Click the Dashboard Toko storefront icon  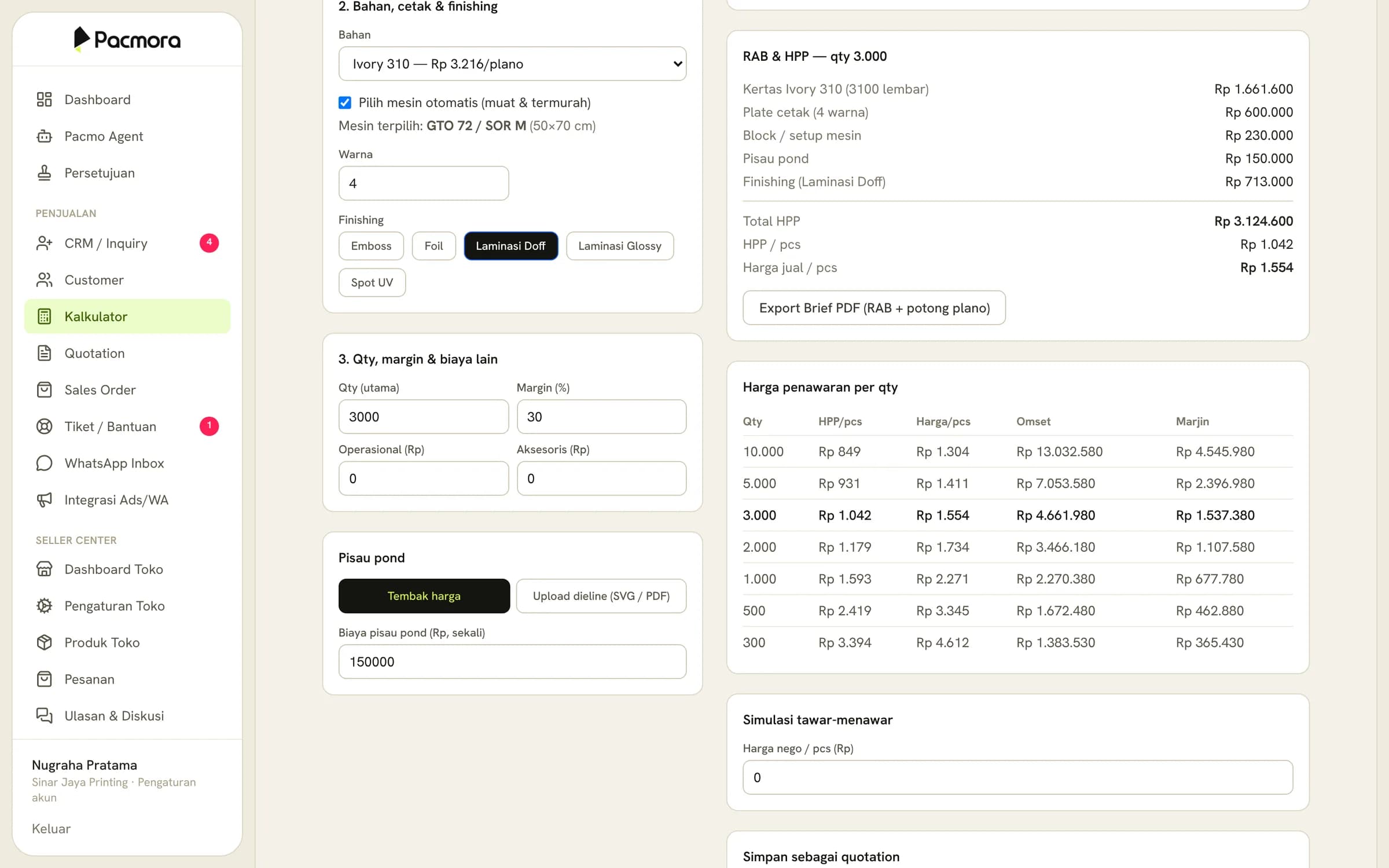pyautogui.click(x=44, y=569)
